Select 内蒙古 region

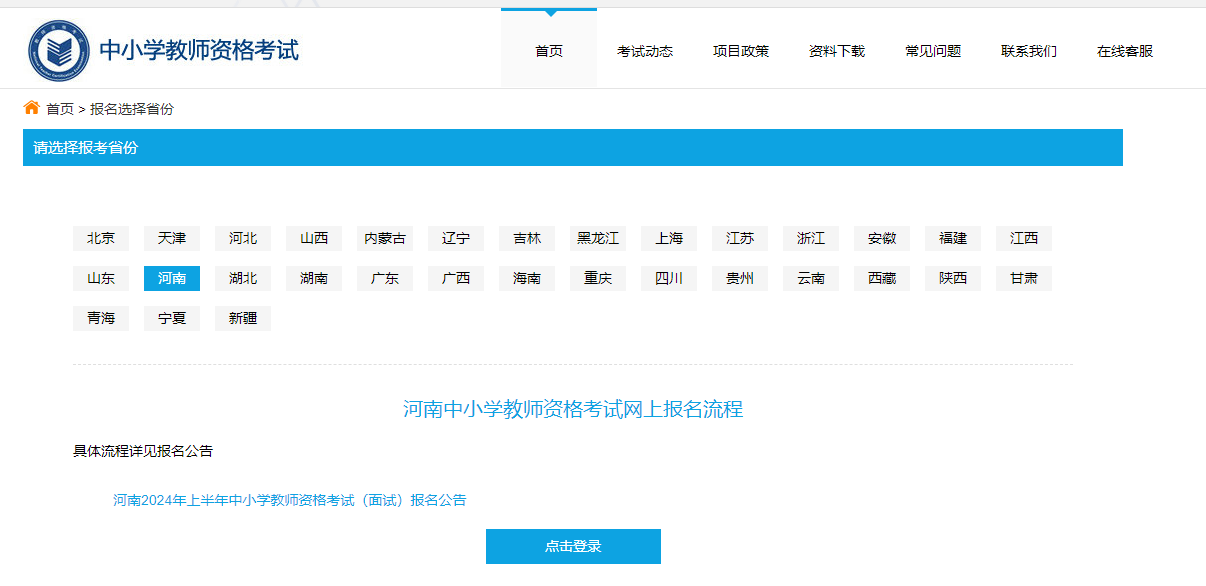(x=385, y=238)
